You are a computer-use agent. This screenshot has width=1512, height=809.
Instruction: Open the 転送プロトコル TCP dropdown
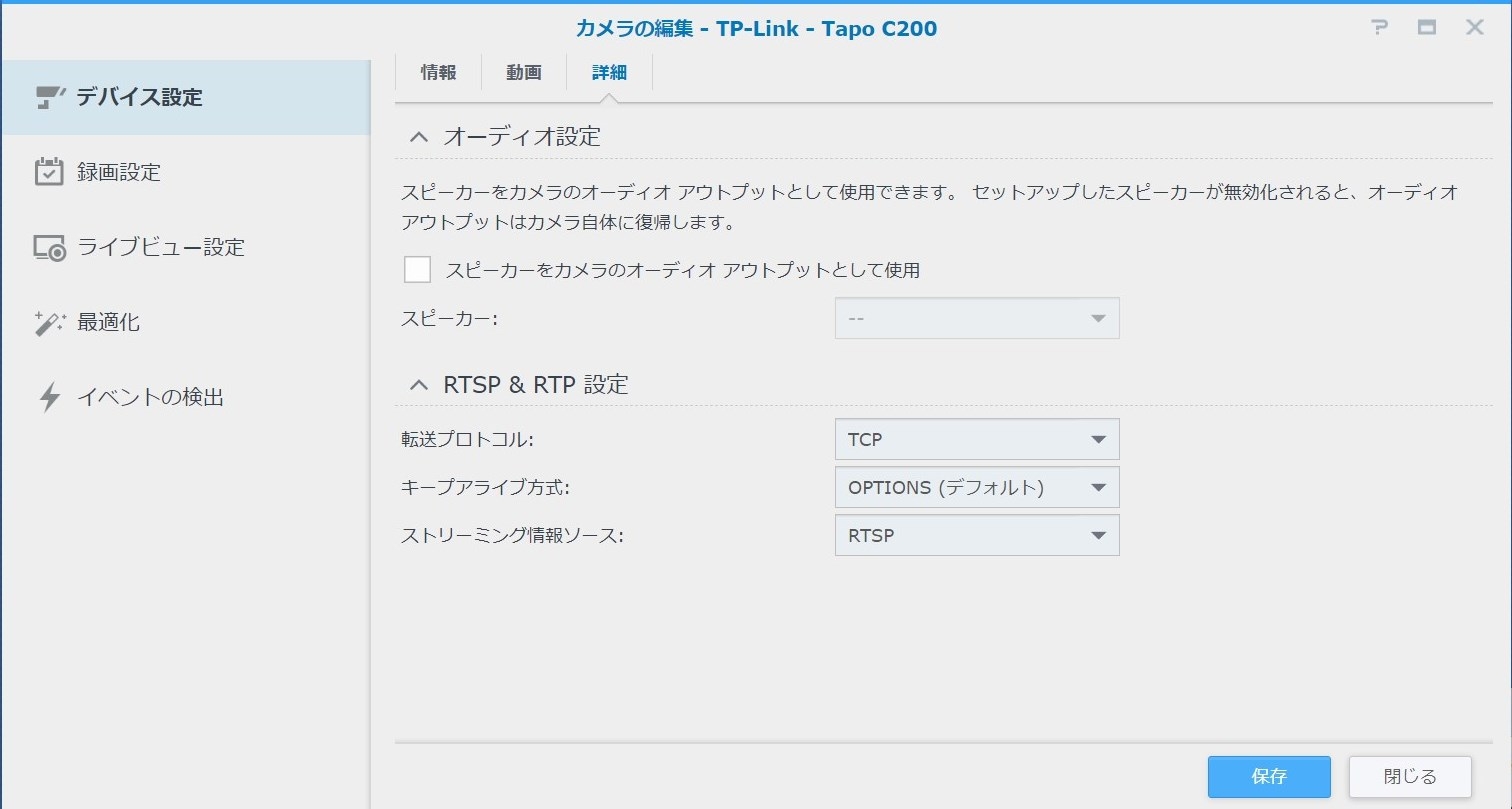coord(977,439)
